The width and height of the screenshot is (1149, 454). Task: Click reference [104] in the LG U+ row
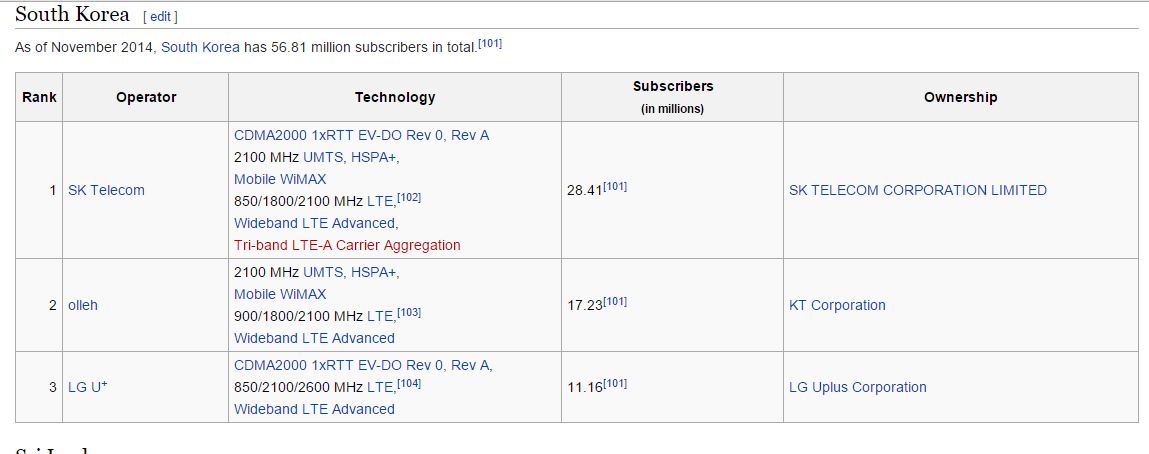tap(409, 384)
